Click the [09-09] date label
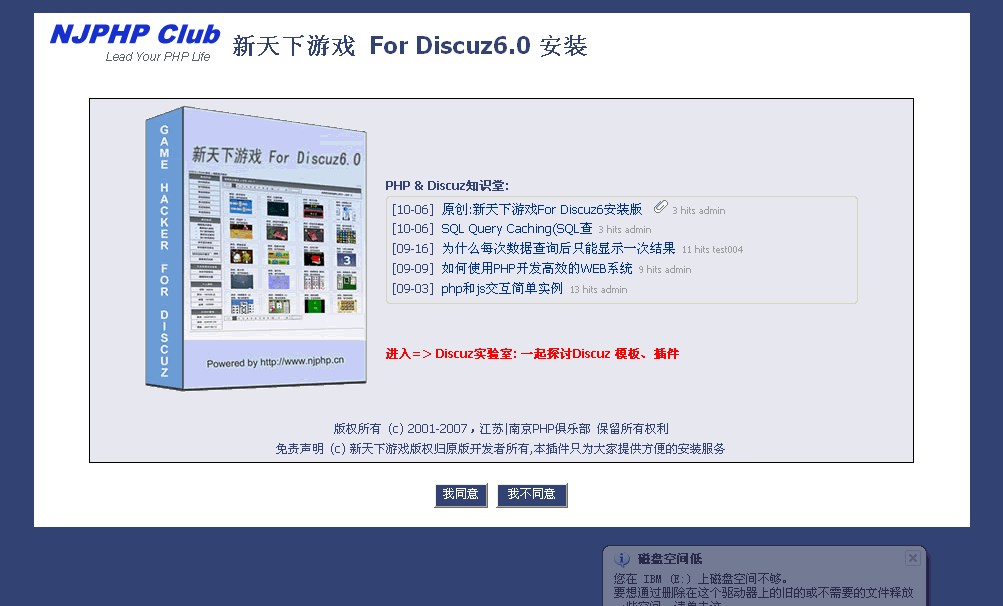Screen dimensions: 1003x606 tap(413, 269)
